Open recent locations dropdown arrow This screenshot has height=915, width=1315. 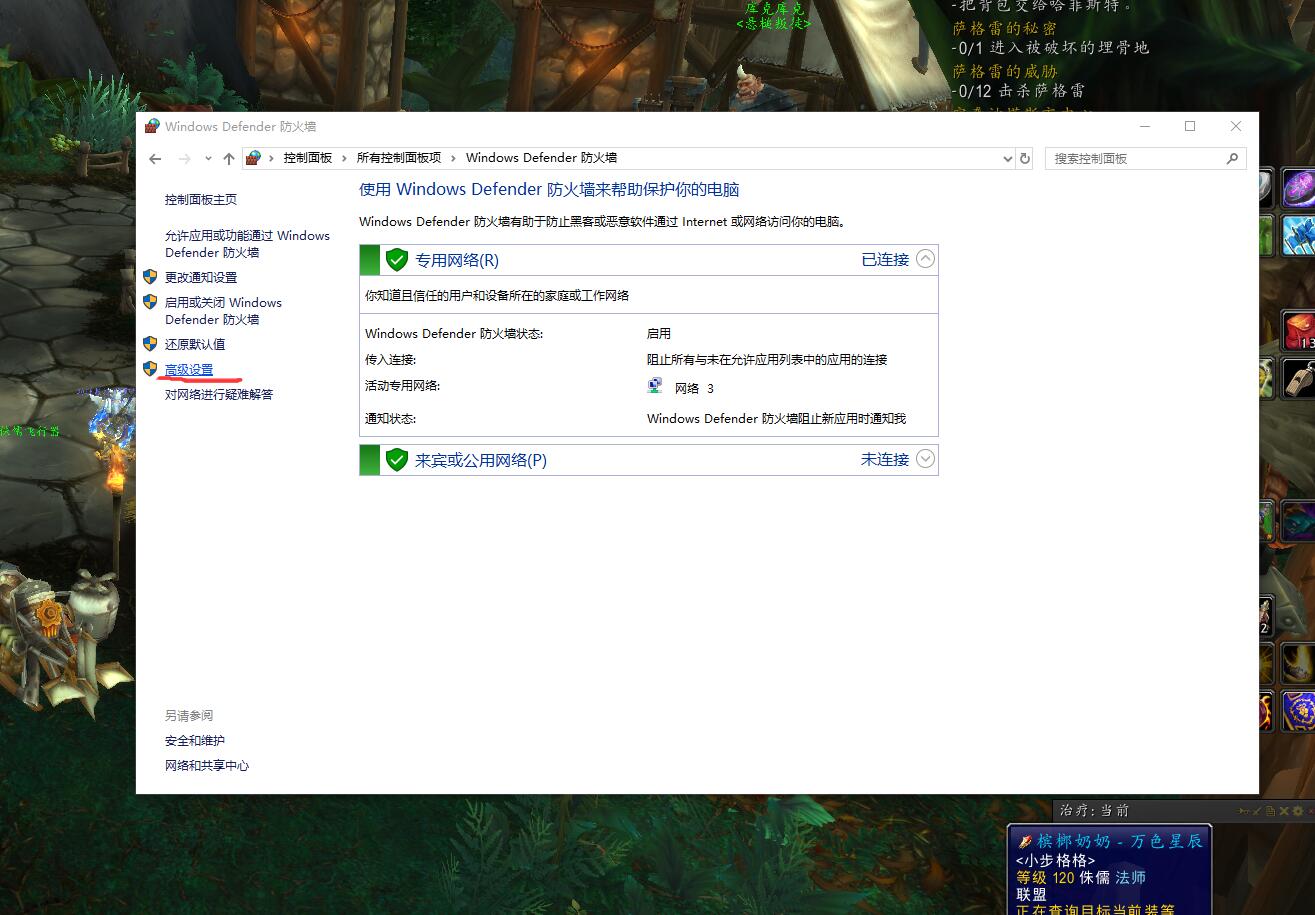click(x=208, y=158)
